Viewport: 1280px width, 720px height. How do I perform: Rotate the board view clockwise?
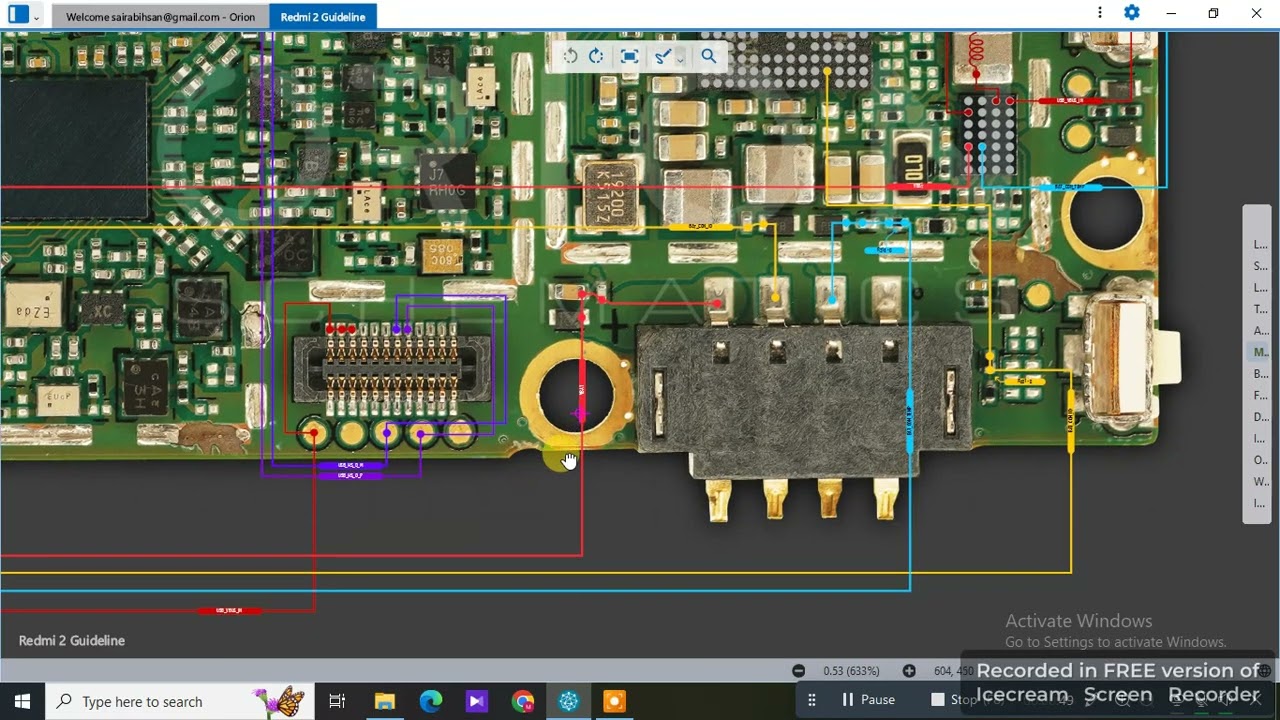[596, 57]
